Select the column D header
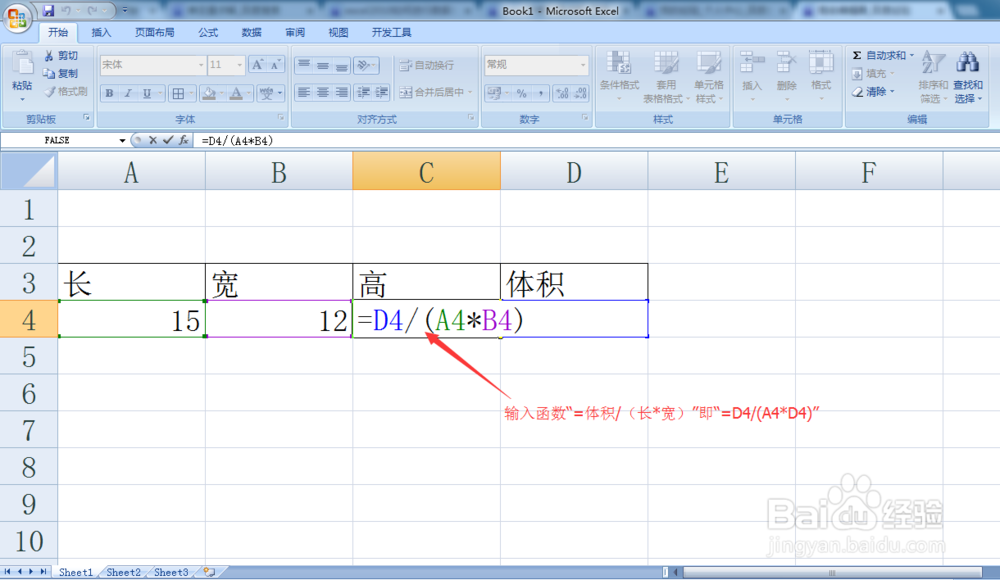The width and height of the screenshot is (1000, 580). click(574, 171)
